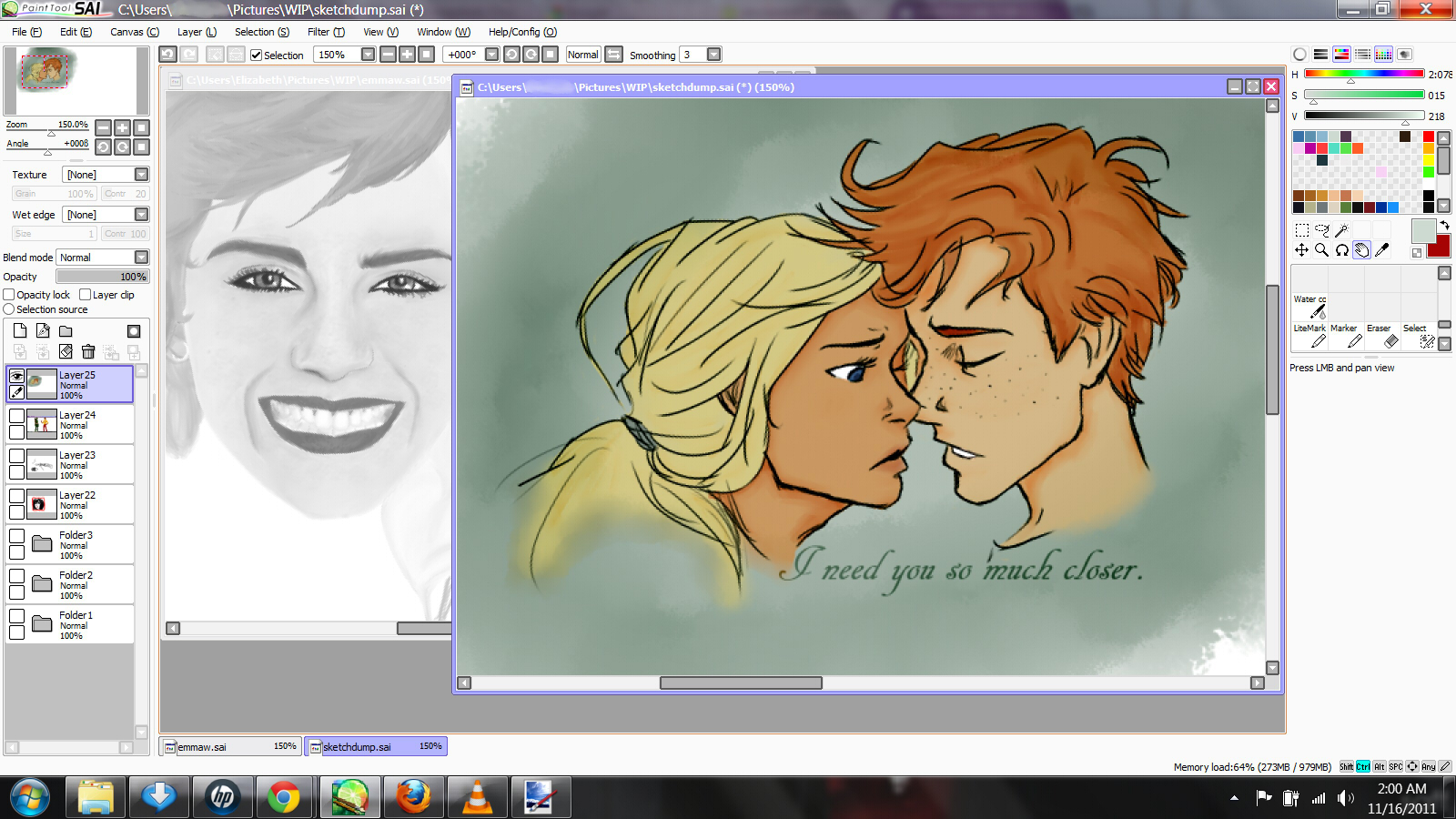This screenshot has height=819, width=1456.
Task: Open the Filter menu
Action: tap(326, 32)
